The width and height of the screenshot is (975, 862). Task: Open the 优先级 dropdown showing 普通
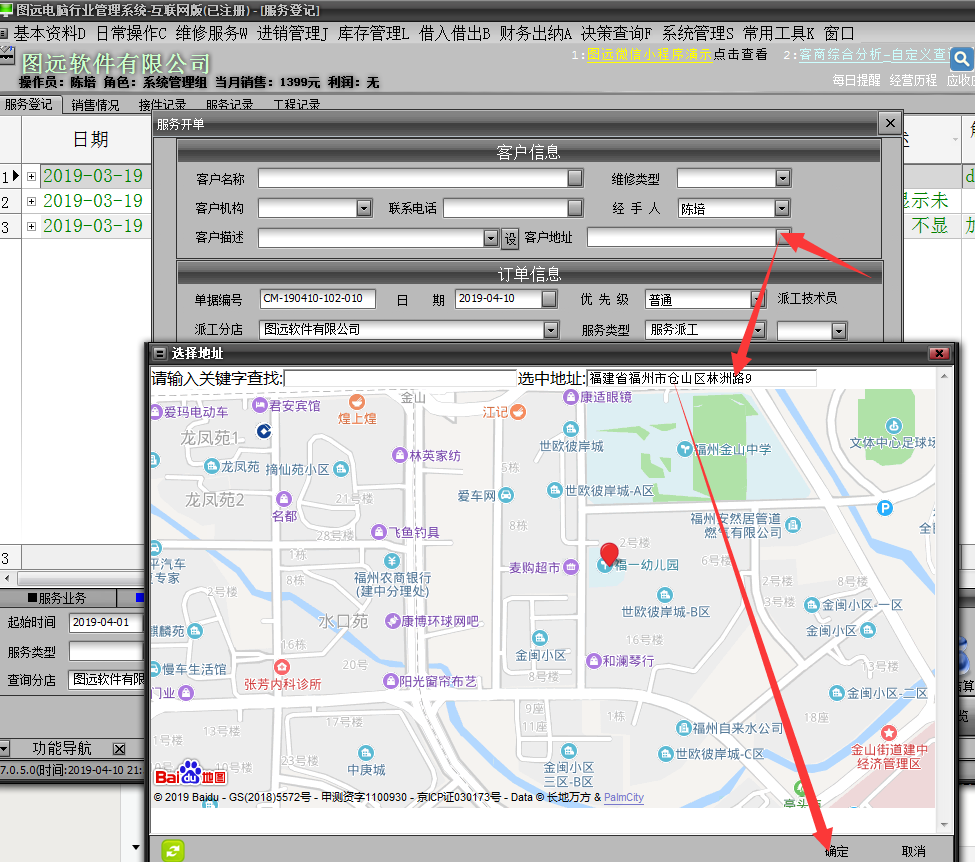(757, 300)
